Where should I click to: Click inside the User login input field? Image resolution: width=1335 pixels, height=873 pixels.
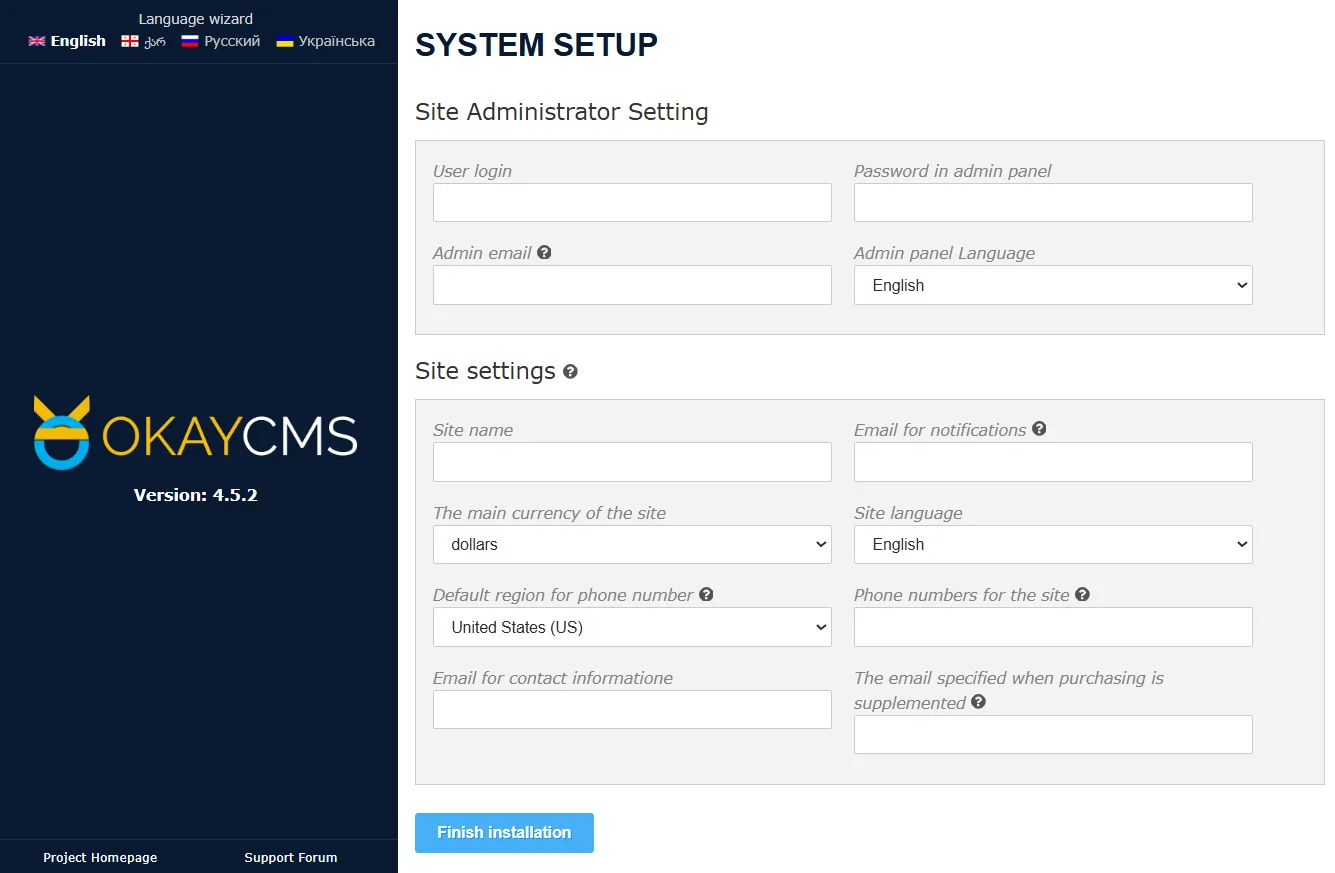(x=632, y=202)
